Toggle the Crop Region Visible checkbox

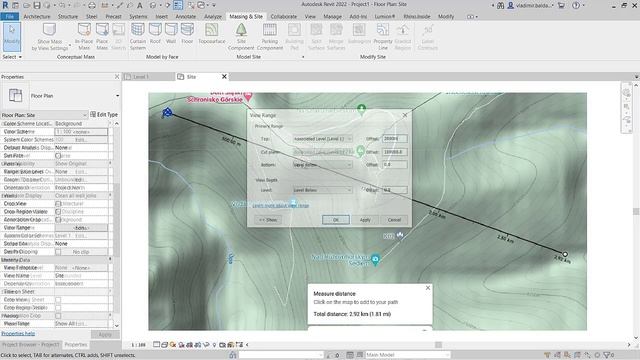click(x=58, y=211)
